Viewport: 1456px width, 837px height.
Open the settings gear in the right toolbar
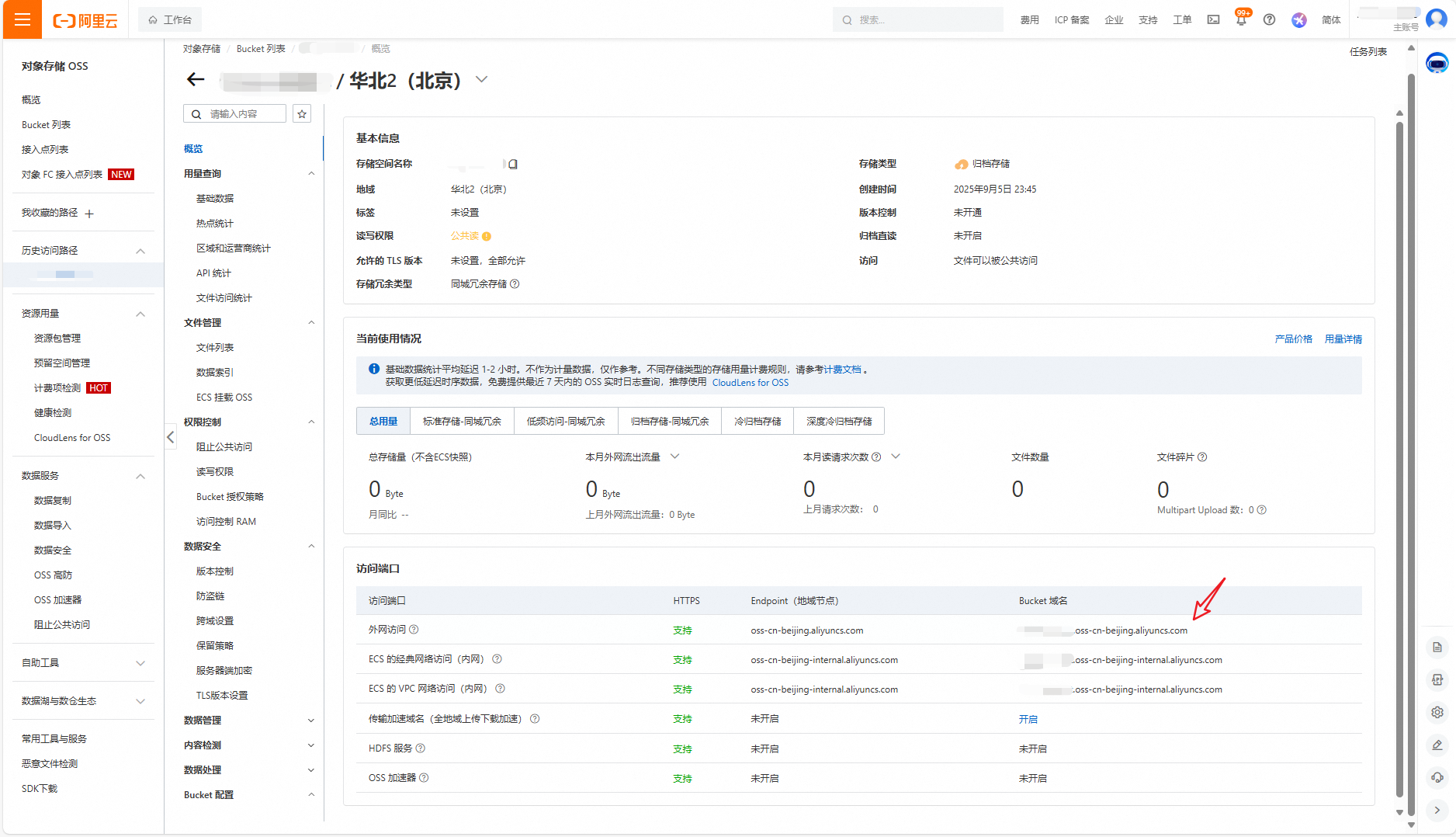click(1437, 712)
